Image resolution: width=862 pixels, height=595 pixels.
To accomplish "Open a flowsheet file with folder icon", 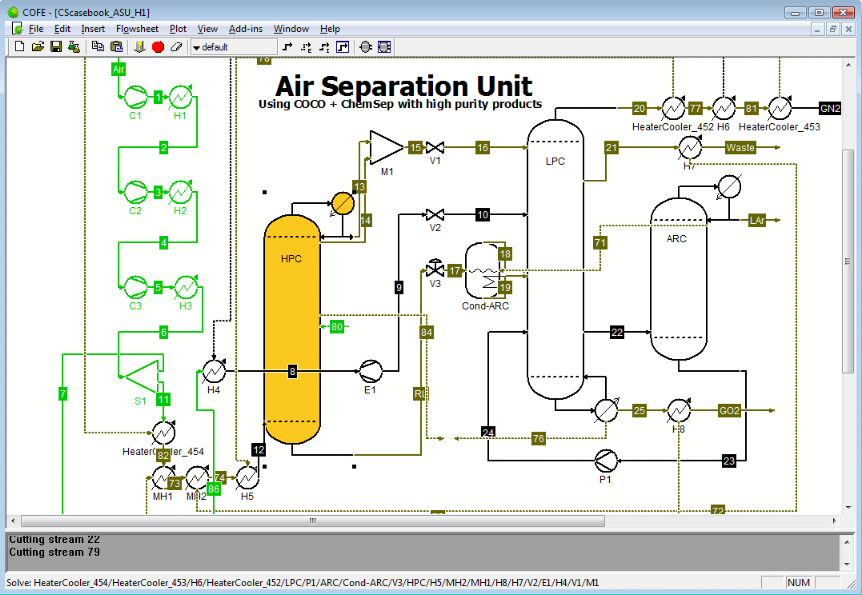I will [x=37, y=47].
